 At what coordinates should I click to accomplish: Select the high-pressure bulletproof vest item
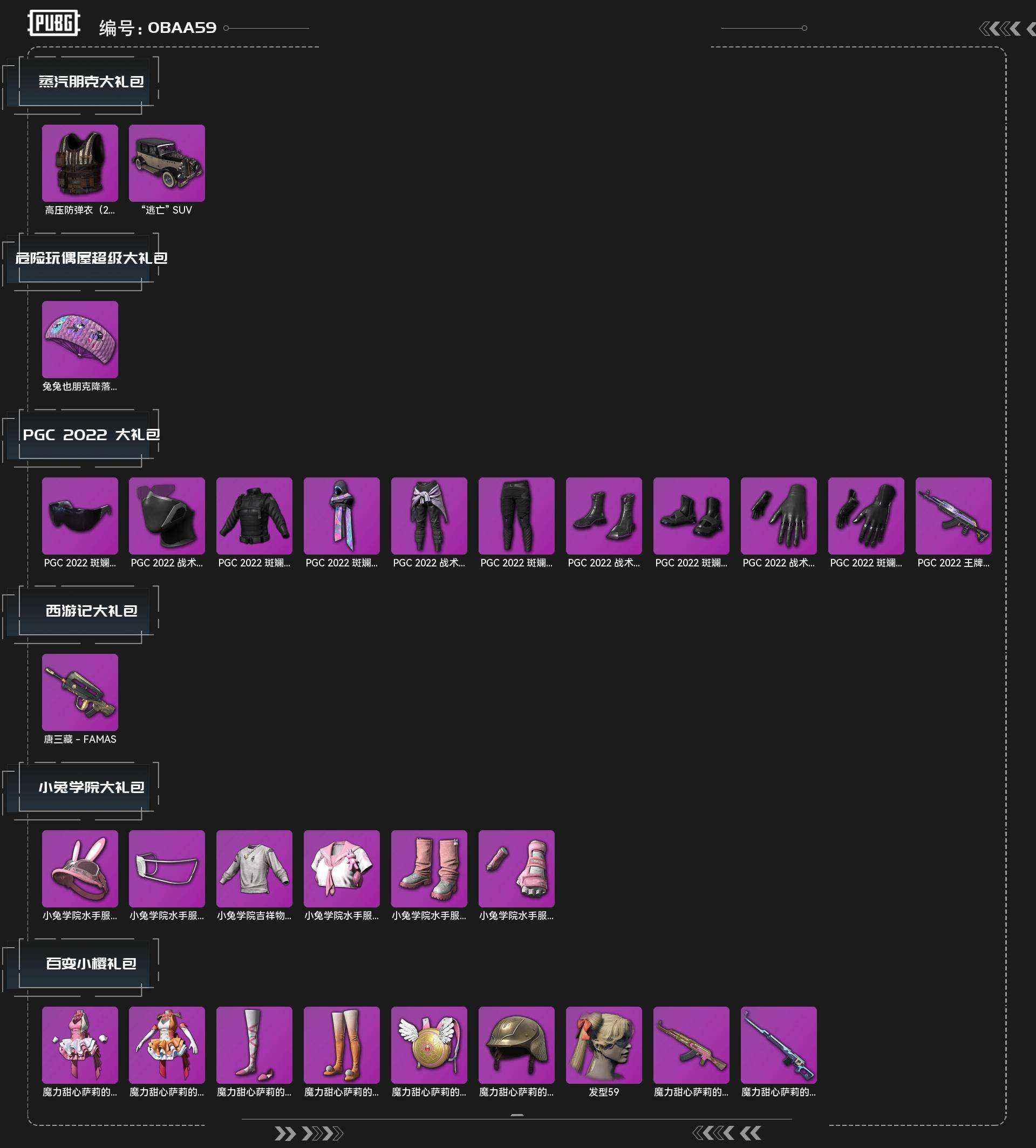click(80, 163)
